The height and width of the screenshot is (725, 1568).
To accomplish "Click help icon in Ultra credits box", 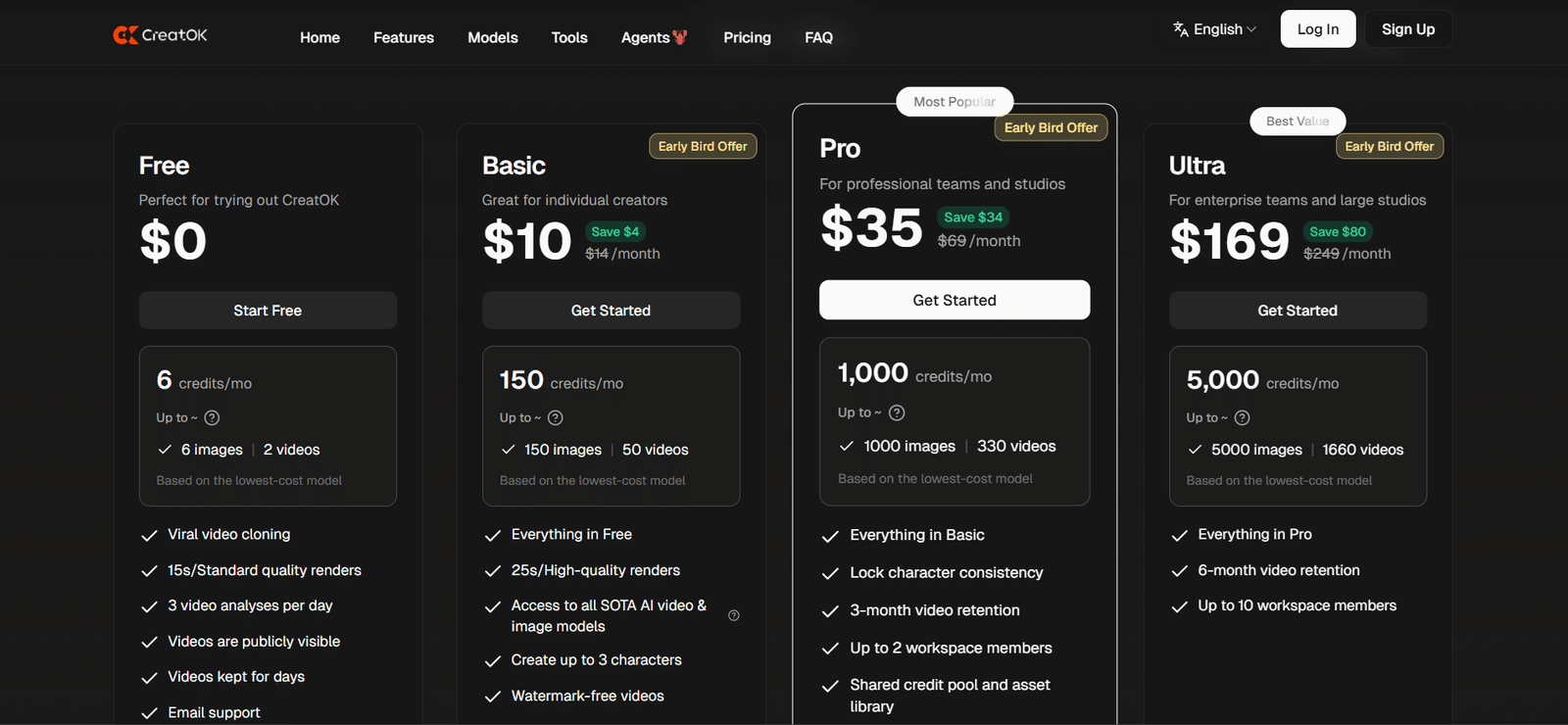I will pyautogui.click(x=1242, y=418).
